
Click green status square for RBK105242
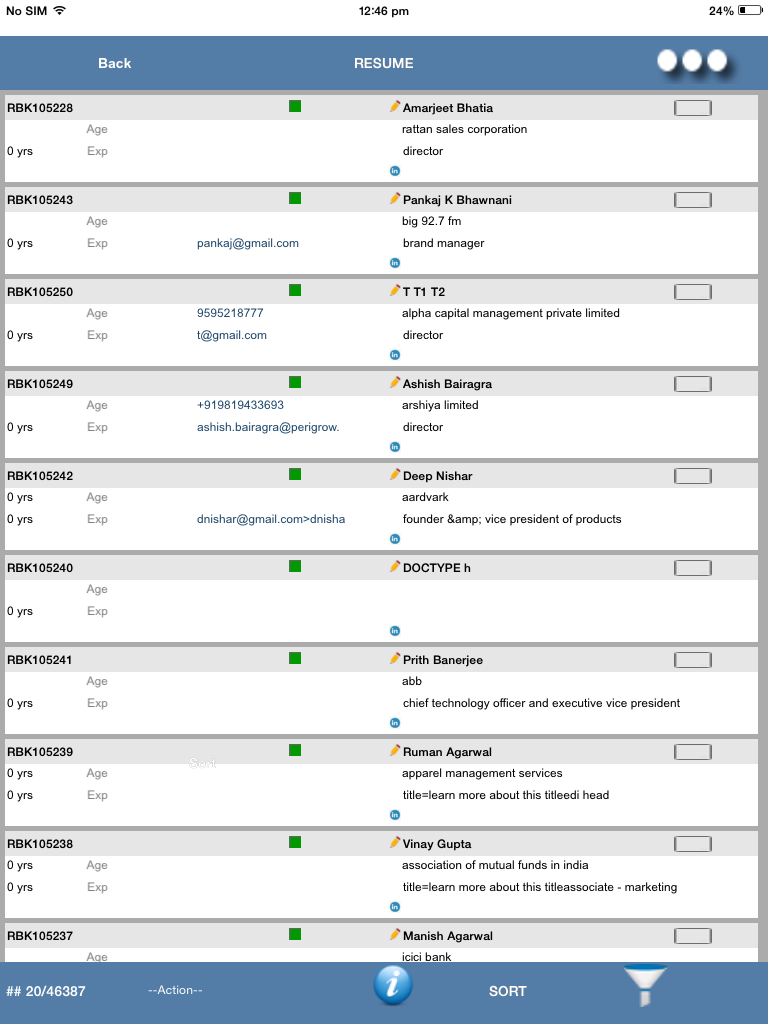pos(295,474)
